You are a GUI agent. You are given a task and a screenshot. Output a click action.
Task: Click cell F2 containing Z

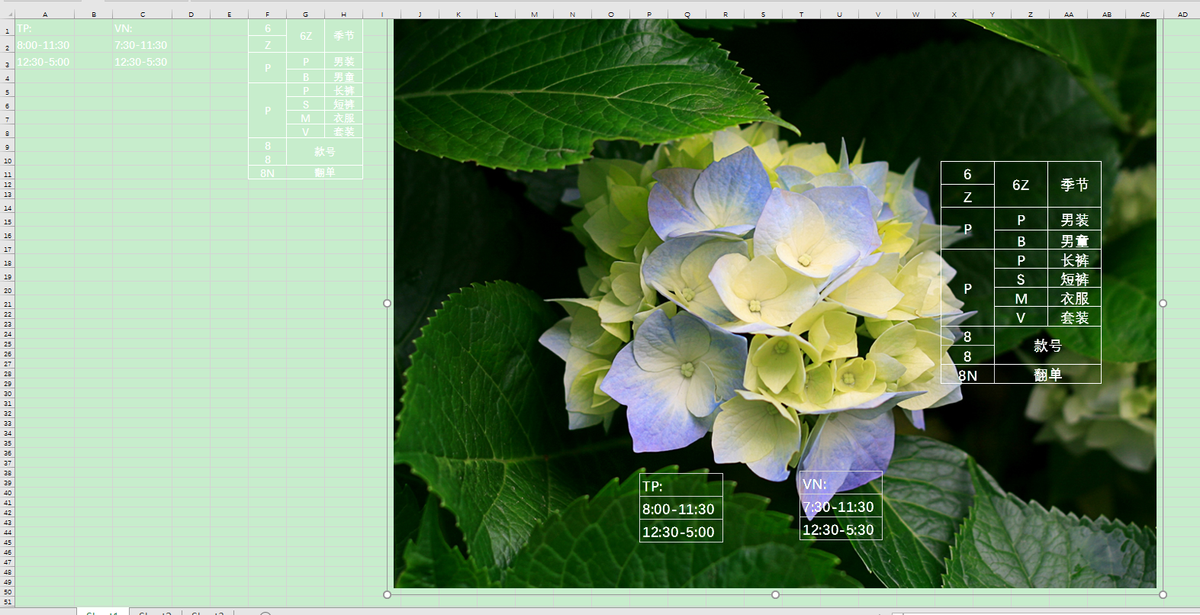point(267,45)
